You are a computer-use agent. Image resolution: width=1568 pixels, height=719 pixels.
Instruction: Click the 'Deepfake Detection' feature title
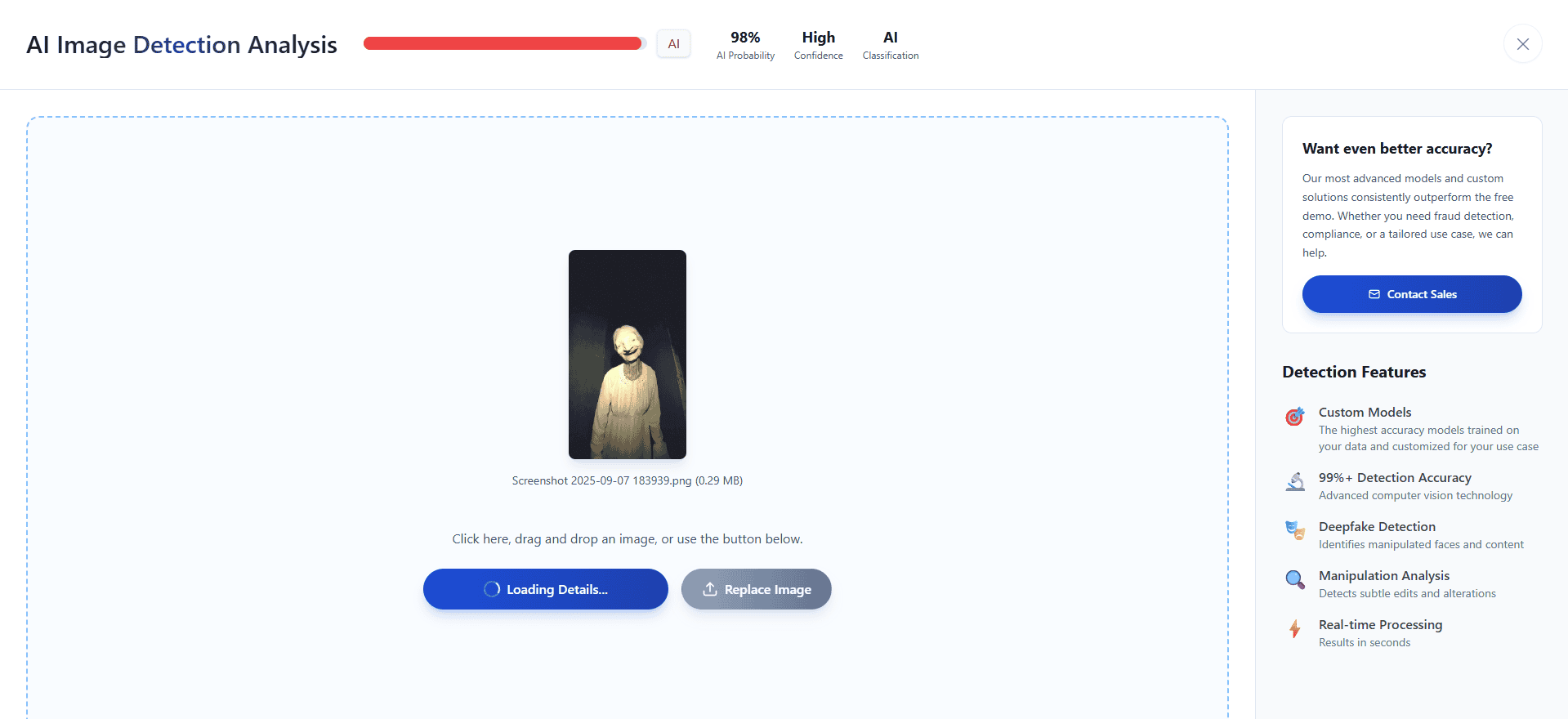pos(1377,527)
